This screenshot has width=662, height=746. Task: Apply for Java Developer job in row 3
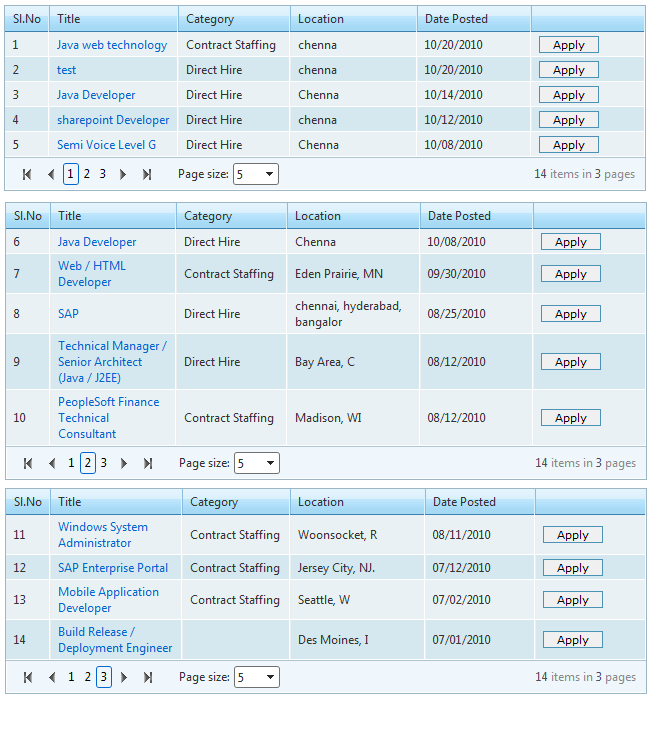point(569,95)
